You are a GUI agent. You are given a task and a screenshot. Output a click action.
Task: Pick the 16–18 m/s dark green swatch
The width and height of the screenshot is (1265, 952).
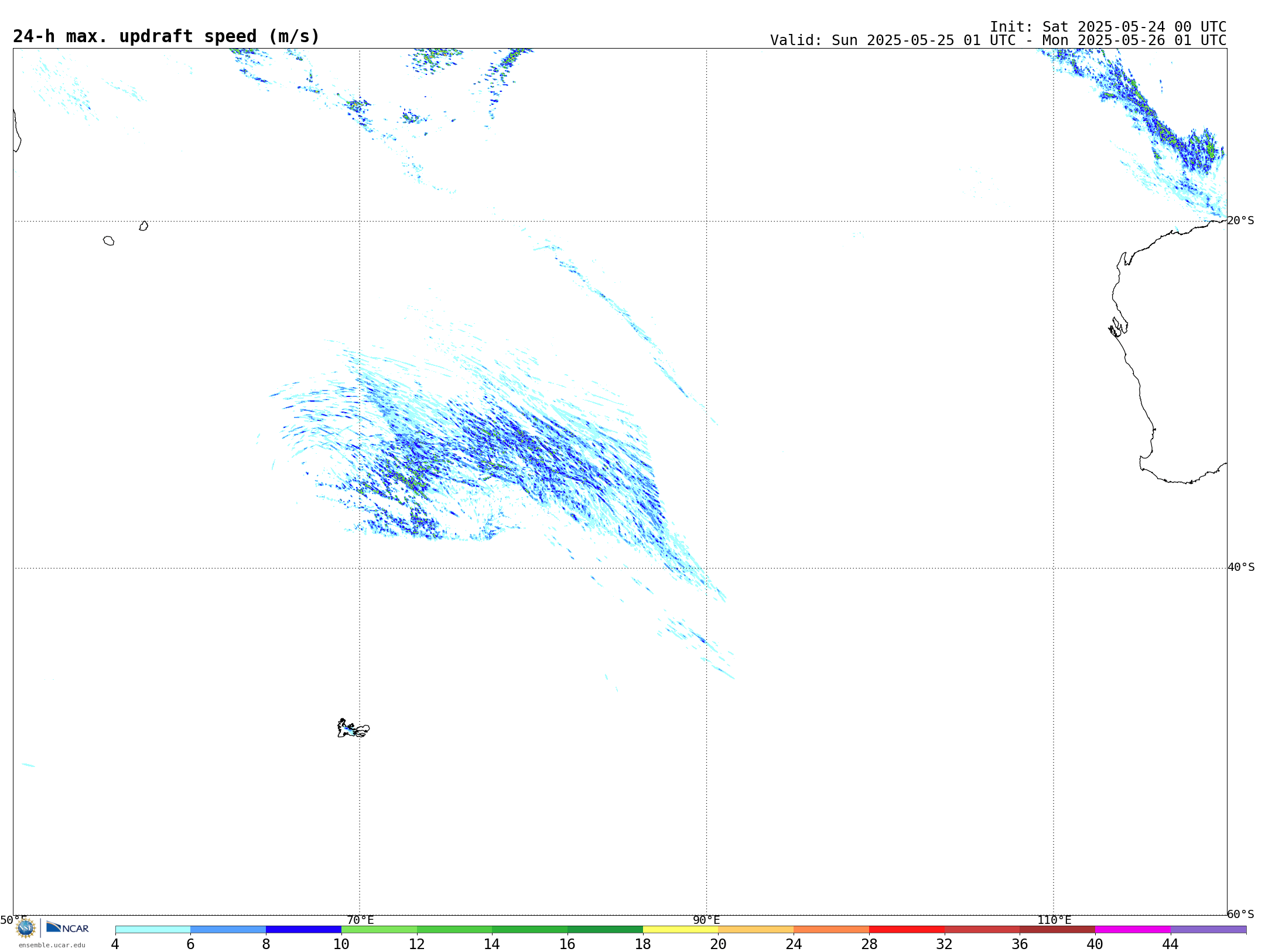click(606, 929)
